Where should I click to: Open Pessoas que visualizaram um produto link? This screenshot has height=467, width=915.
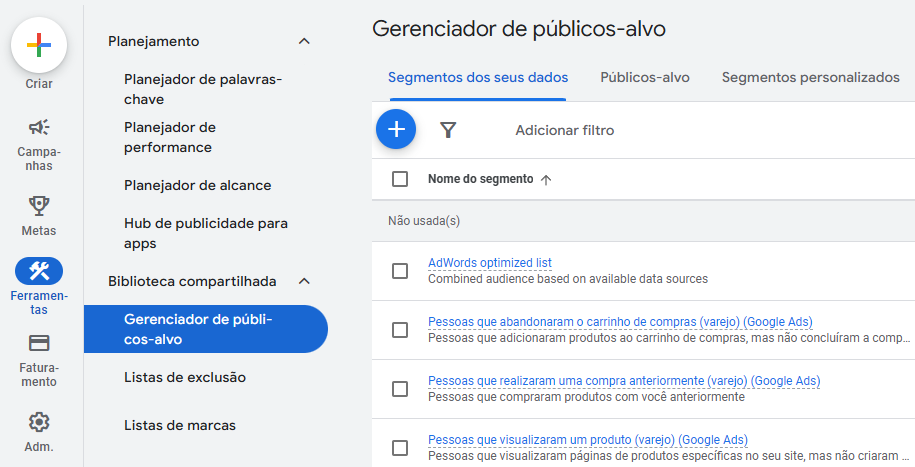(588, 440)
